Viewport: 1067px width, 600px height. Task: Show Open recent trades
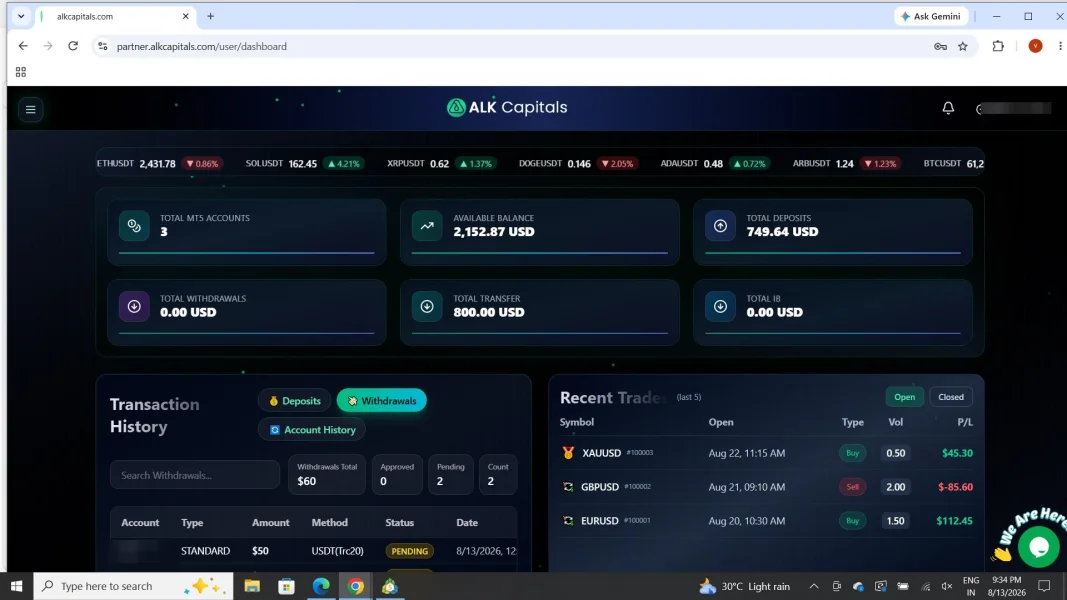pyautogui.click(x=904, y=397)
